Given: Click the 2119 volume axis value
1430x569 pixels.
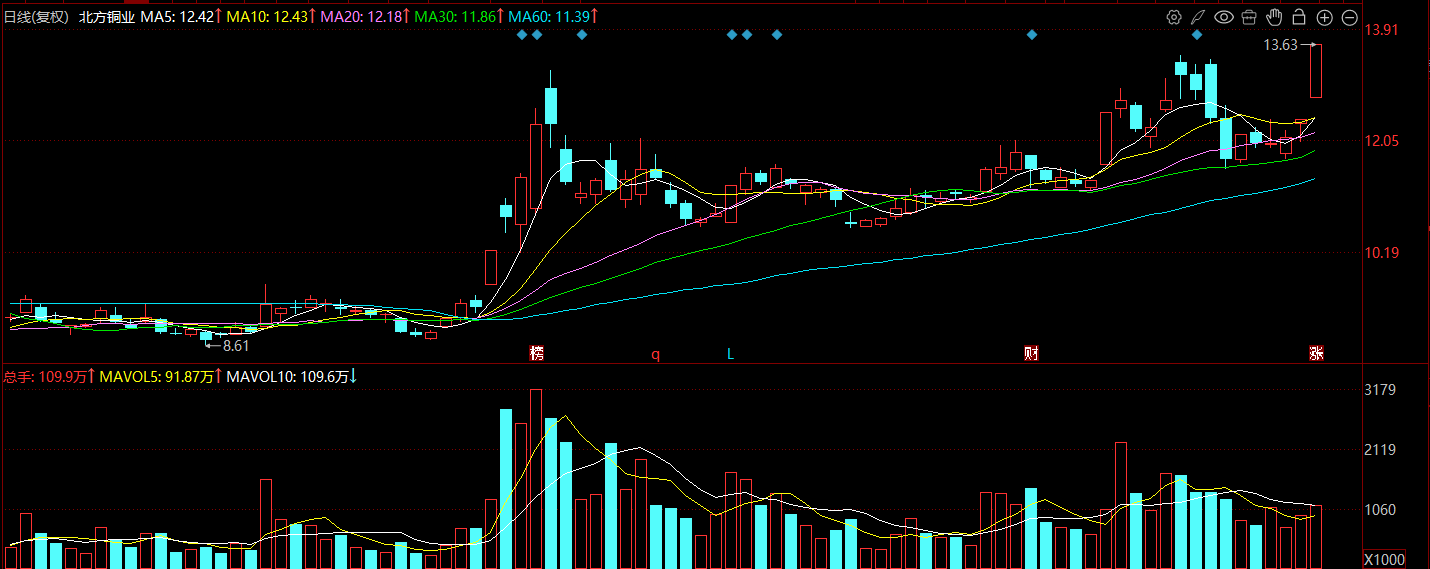Looking at the screenshot, I should (1379, 450).
